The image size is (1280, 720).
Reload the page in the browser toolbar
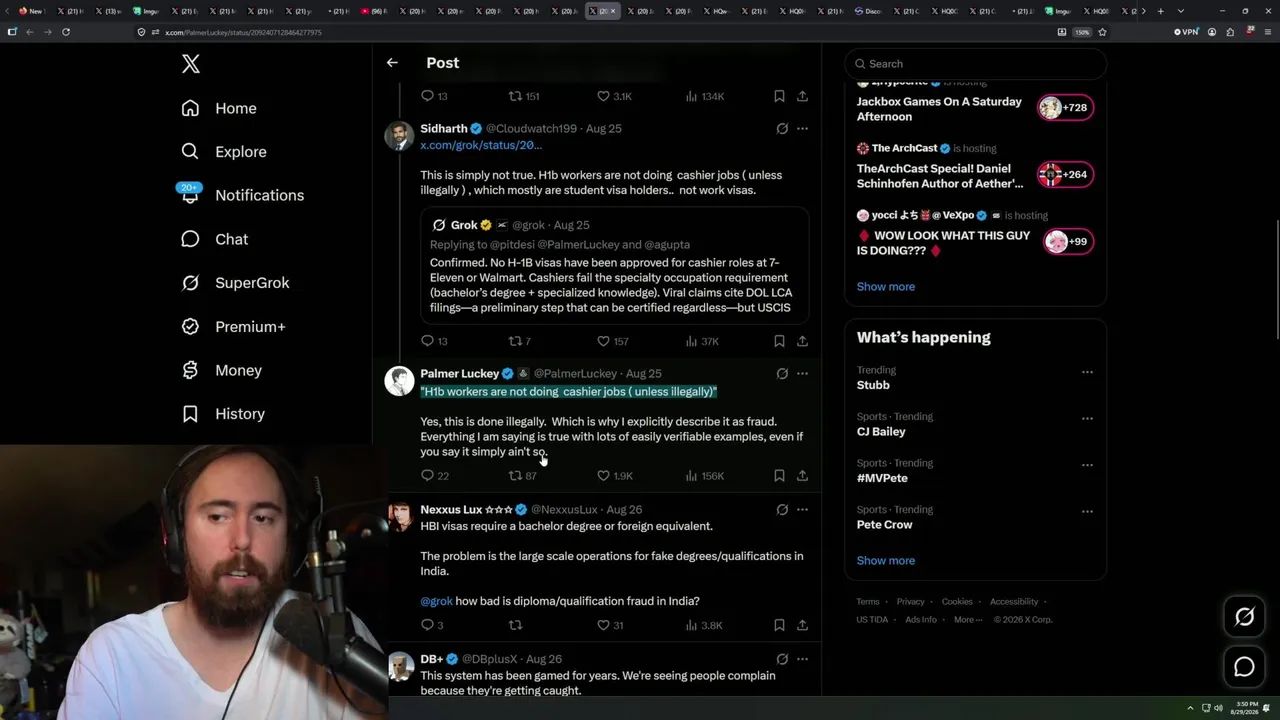(66, 32)
